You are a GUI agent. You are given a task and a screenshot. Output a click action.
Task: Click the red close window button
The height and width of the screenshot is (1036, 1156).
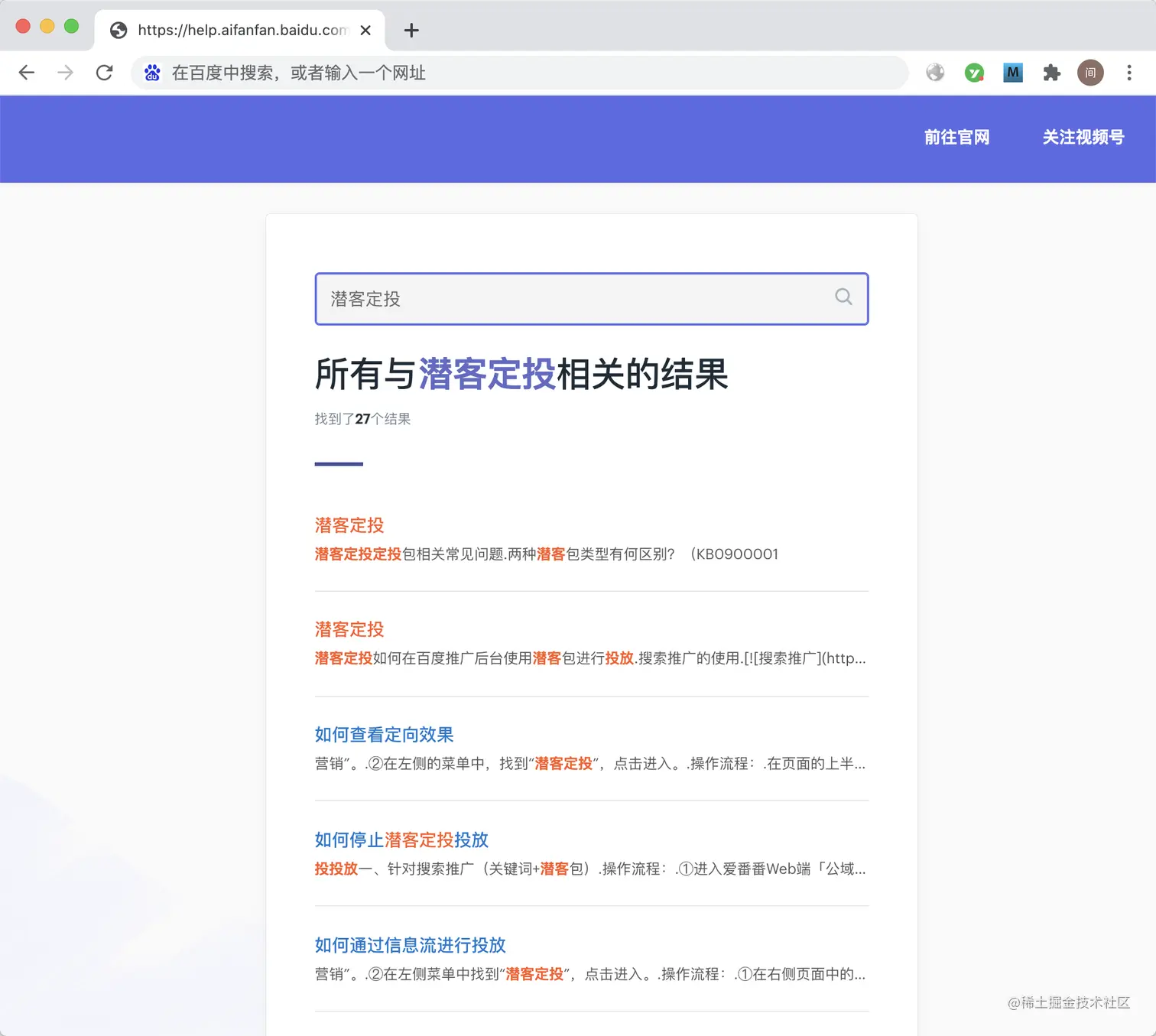click(23, 26)
